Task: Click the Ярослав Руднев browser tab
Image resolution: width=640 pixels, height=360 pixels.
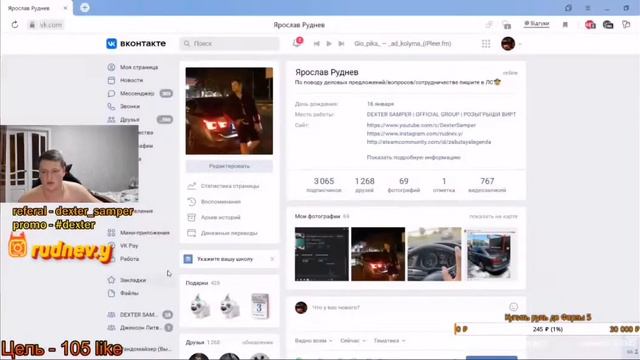Action: coord(37,8)
